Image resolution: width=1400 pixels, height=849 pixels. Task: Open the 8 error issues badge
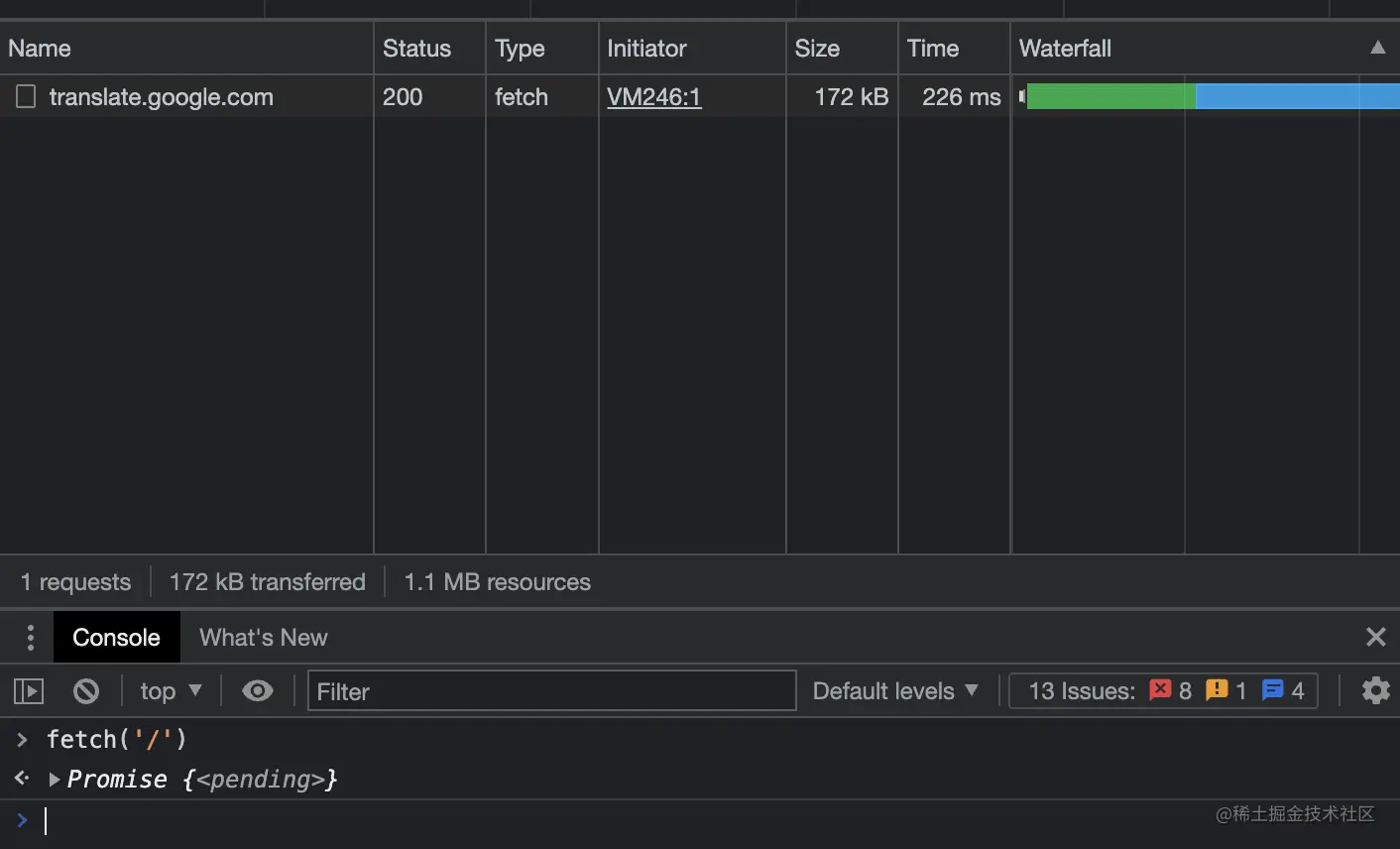pyautogui.click(x=1171, y=690)
